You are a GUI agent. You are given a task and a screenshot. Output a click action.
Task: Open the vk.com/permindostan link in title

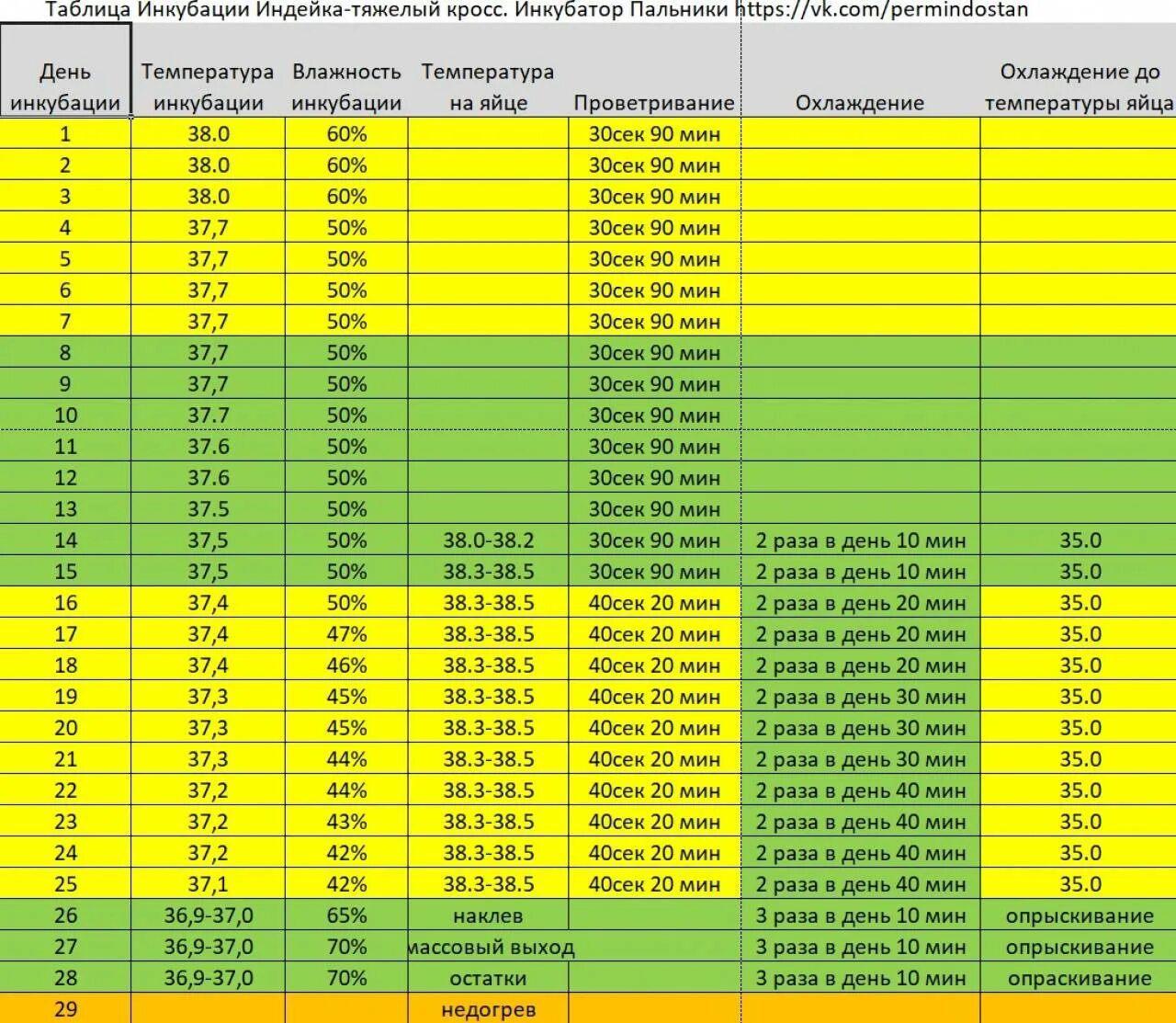coord(882,10)
